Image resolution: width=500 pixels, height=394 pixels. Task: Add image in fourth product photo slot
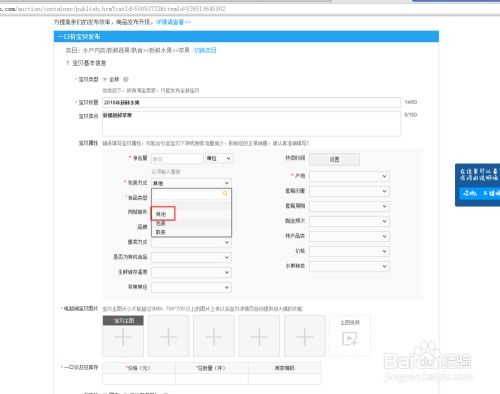point(259,336)
